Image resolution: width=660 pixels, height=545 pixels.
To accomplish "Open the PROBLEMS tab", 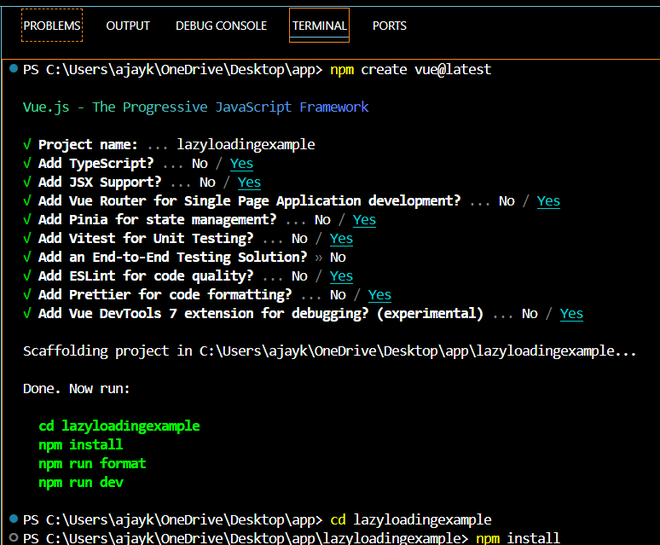I will point(52,25).
